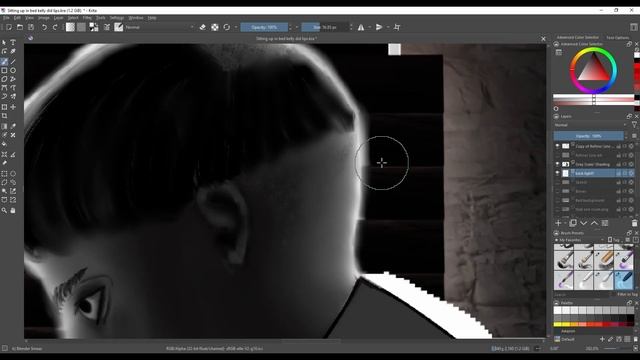Toggle eraser mode in toolbar
Viewport: 640px width, 360px height.
202,27
